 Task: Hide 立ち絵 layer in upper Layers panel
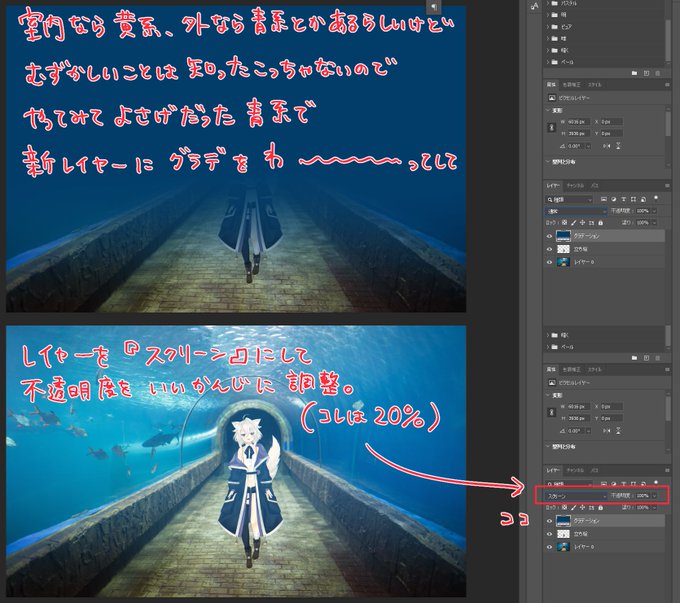pos(549,249)
